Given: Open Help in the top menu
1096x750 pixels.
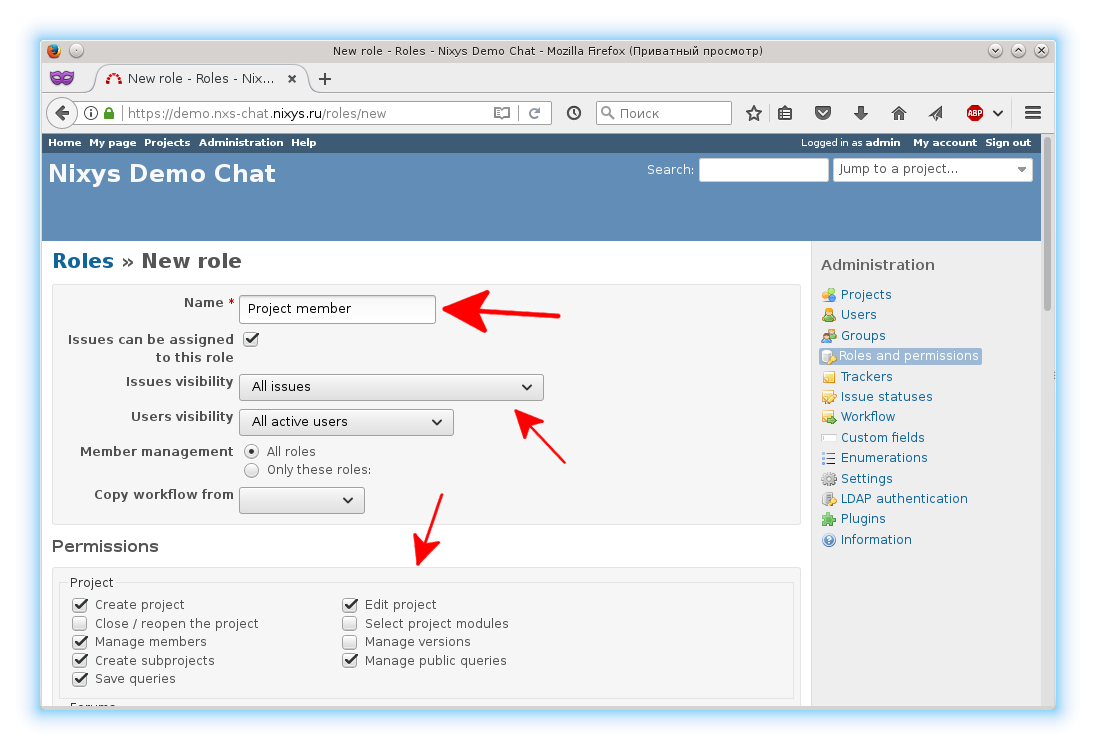Looking at the screenshot, I should coord(303,143).
